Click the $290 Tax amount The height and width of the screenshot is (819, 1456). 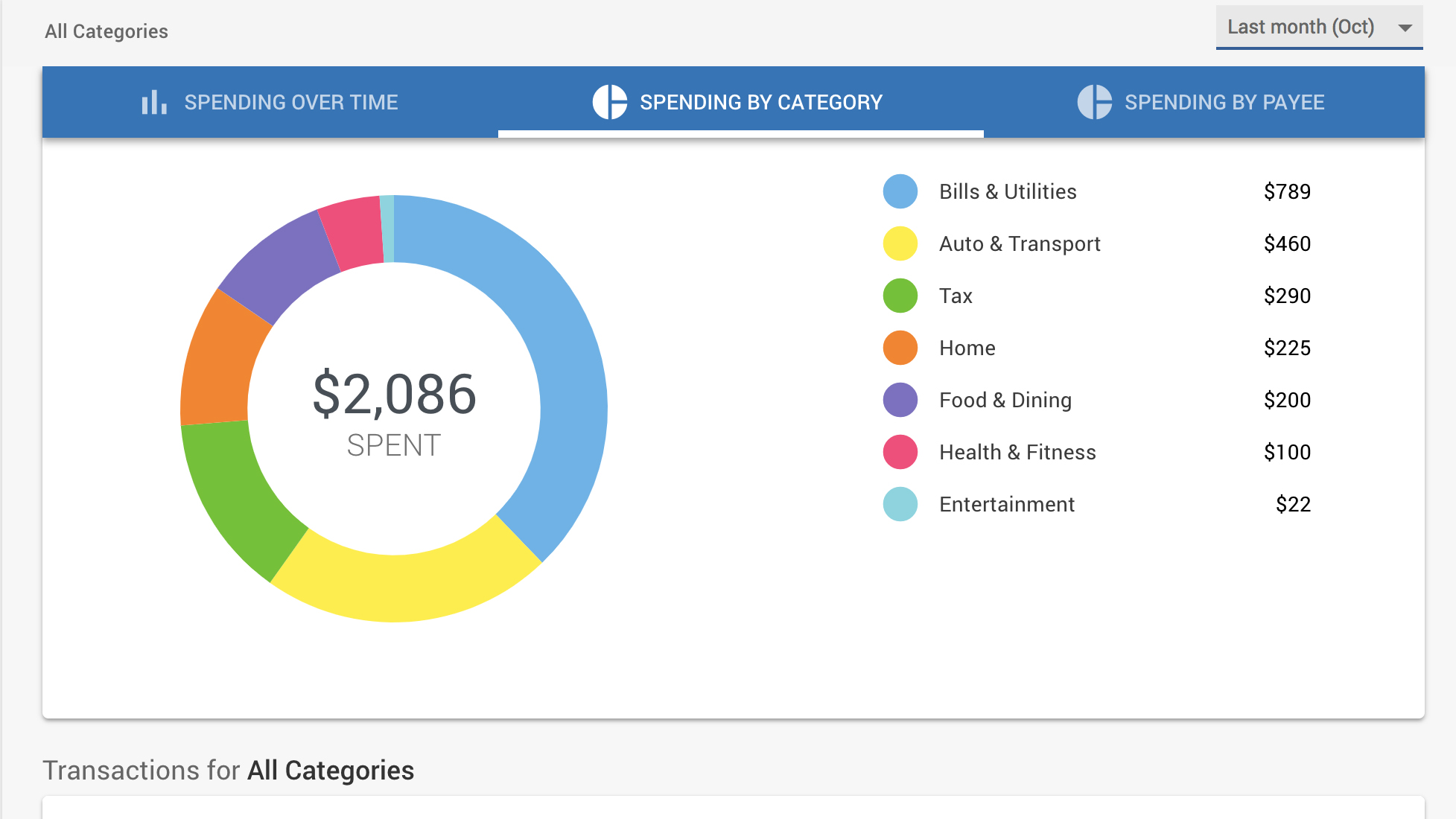(x=1287, y=296)
